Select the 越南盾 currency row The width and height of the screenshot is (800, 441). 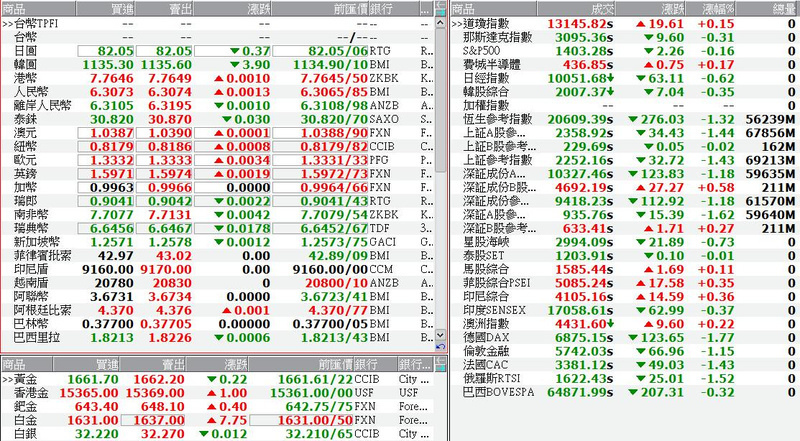tap(217, 283)
